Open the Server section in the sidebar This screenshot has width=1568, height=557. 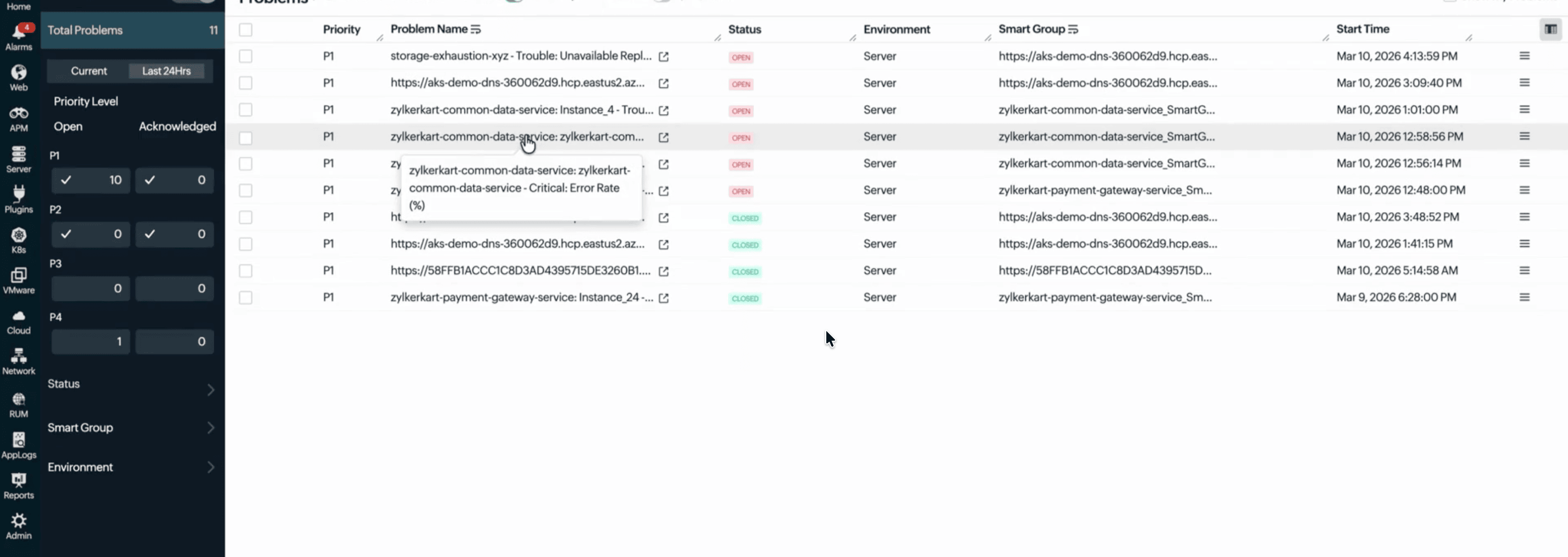tap(19, 159)
